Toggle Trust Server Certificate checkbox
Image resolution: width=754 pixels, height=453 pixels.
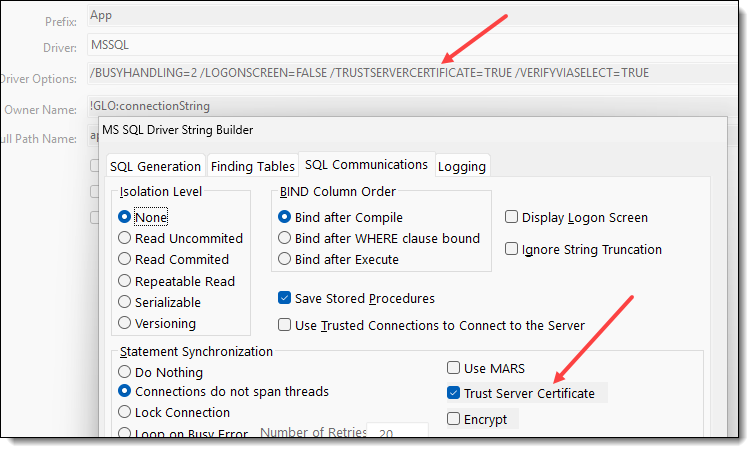(x=454, y=393)
